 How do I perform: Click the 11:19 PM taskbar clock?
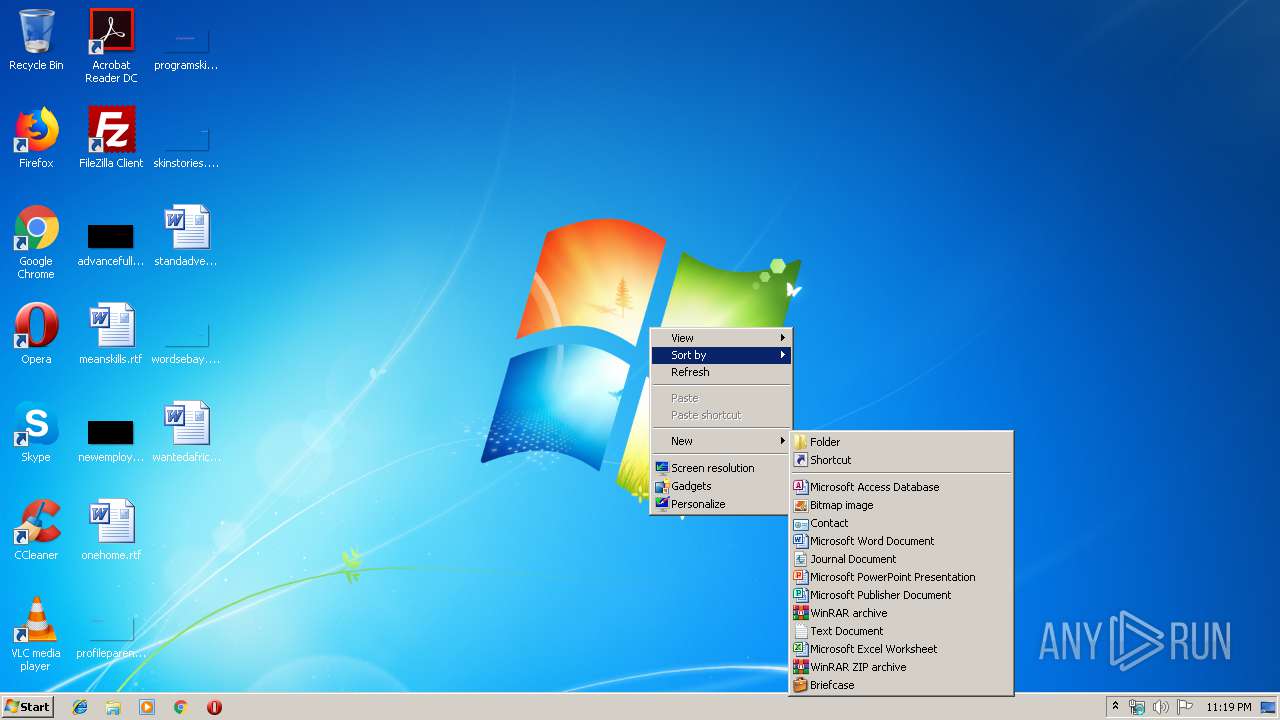[1228, 707]
